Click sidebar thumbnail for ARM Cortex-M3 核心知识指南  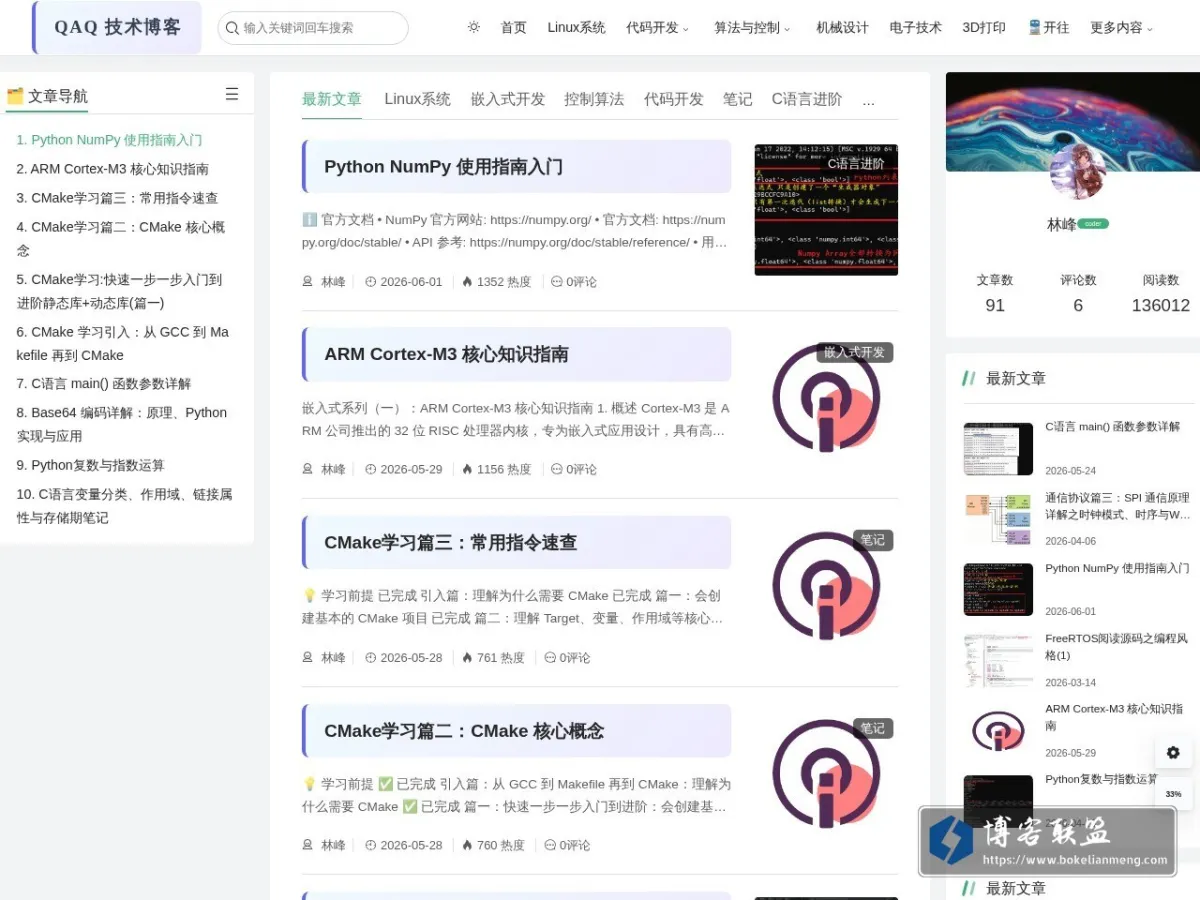(x=998, y=731)
